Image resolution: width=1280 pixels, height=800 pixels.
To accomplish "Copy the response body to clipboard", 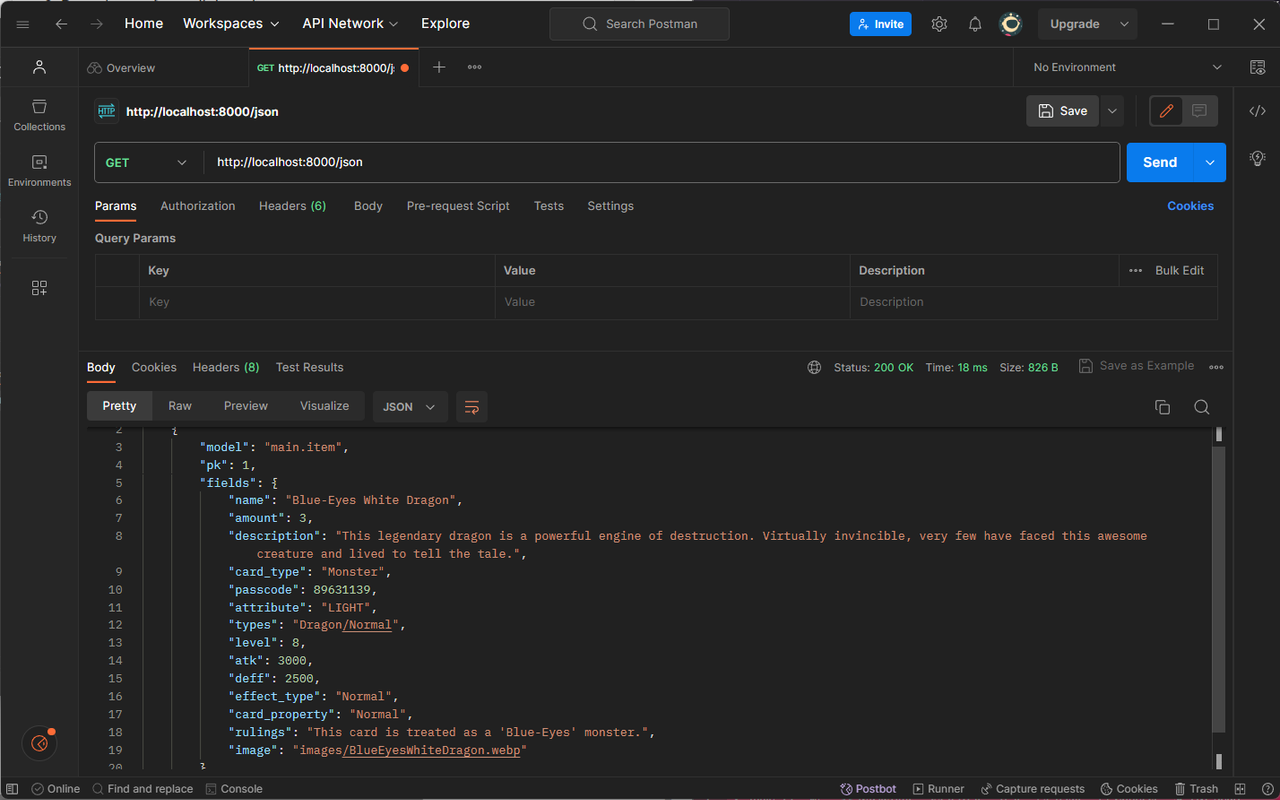I will click(1162, 407).
